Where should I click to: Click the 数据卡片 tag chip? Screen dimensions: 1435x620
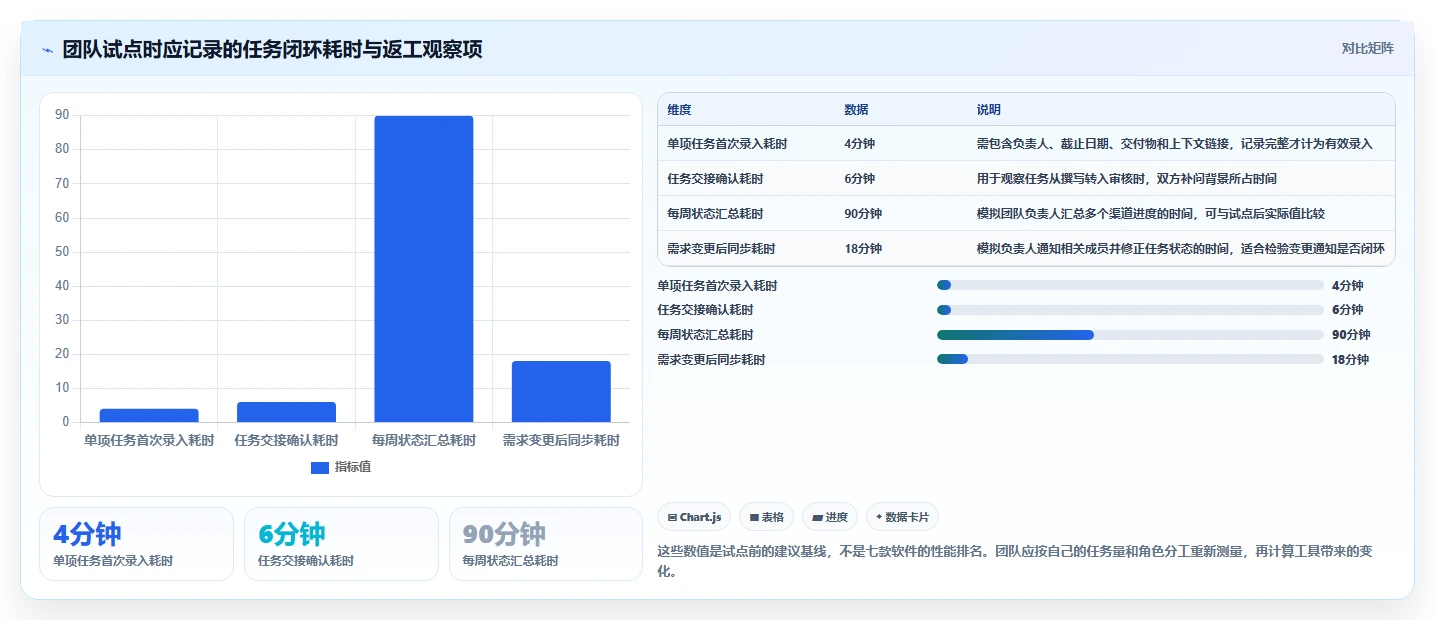(x=902, y=517)
